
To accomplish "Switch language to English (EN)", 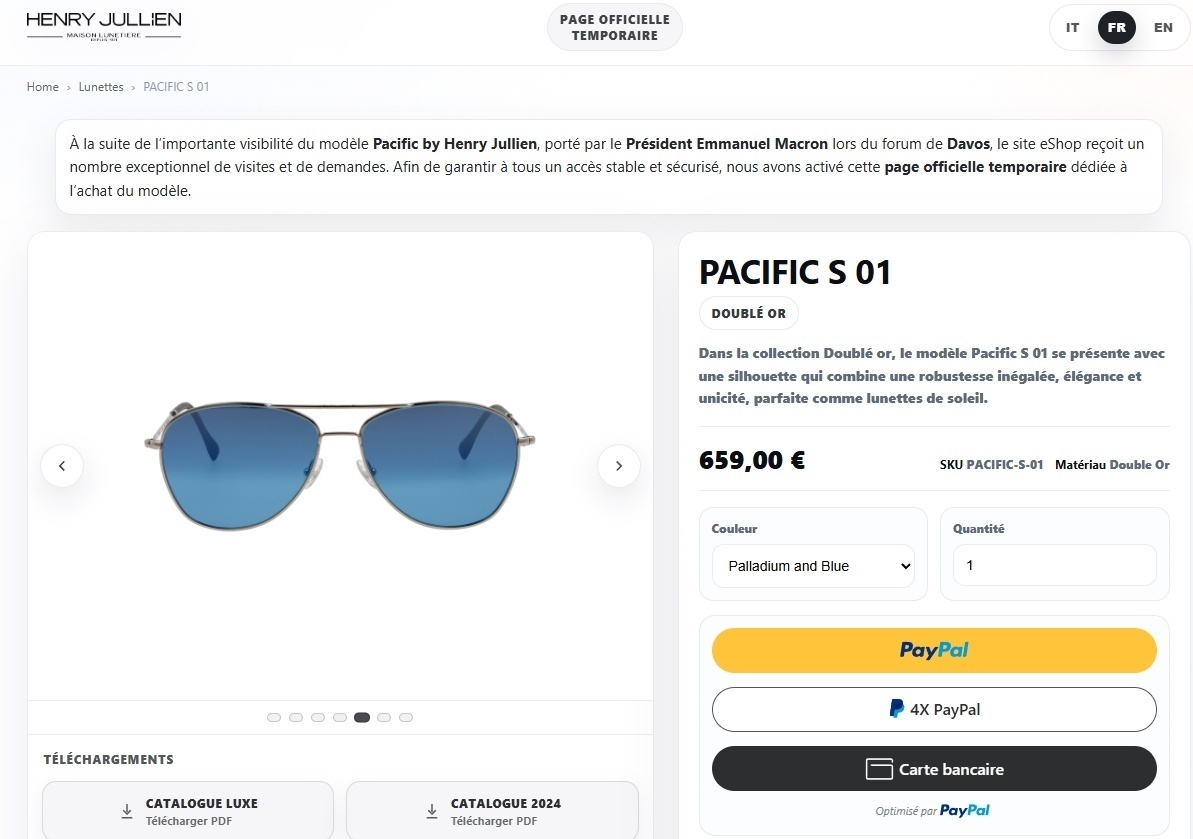I will tap(1163, 27).
